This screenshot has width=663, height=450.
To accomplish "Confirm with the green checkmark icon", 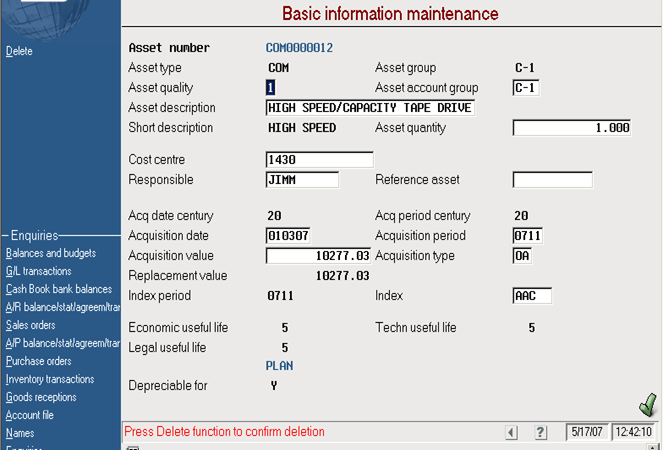I will click(x=648, y=405).
